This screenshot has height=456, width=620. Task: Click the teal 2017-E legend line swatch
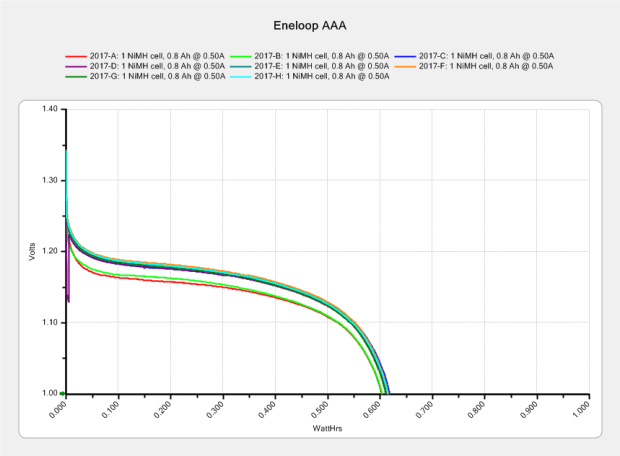240,66
